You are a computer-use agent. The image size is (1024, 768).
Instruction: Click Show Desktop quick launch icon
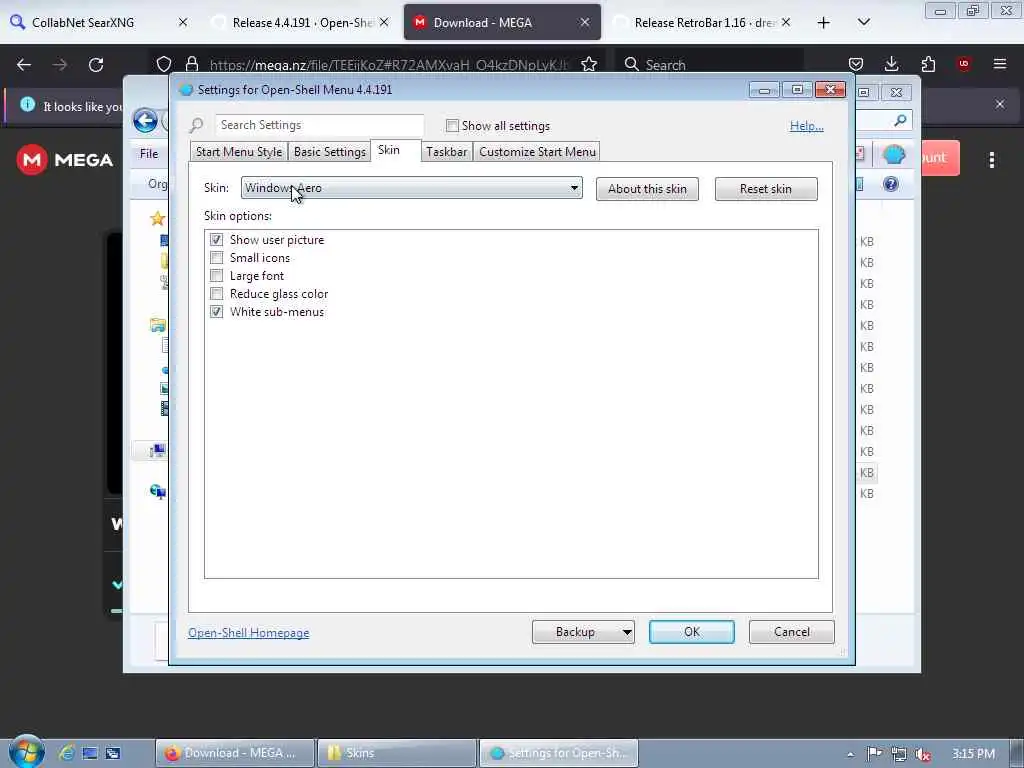(x=89, y=753)
